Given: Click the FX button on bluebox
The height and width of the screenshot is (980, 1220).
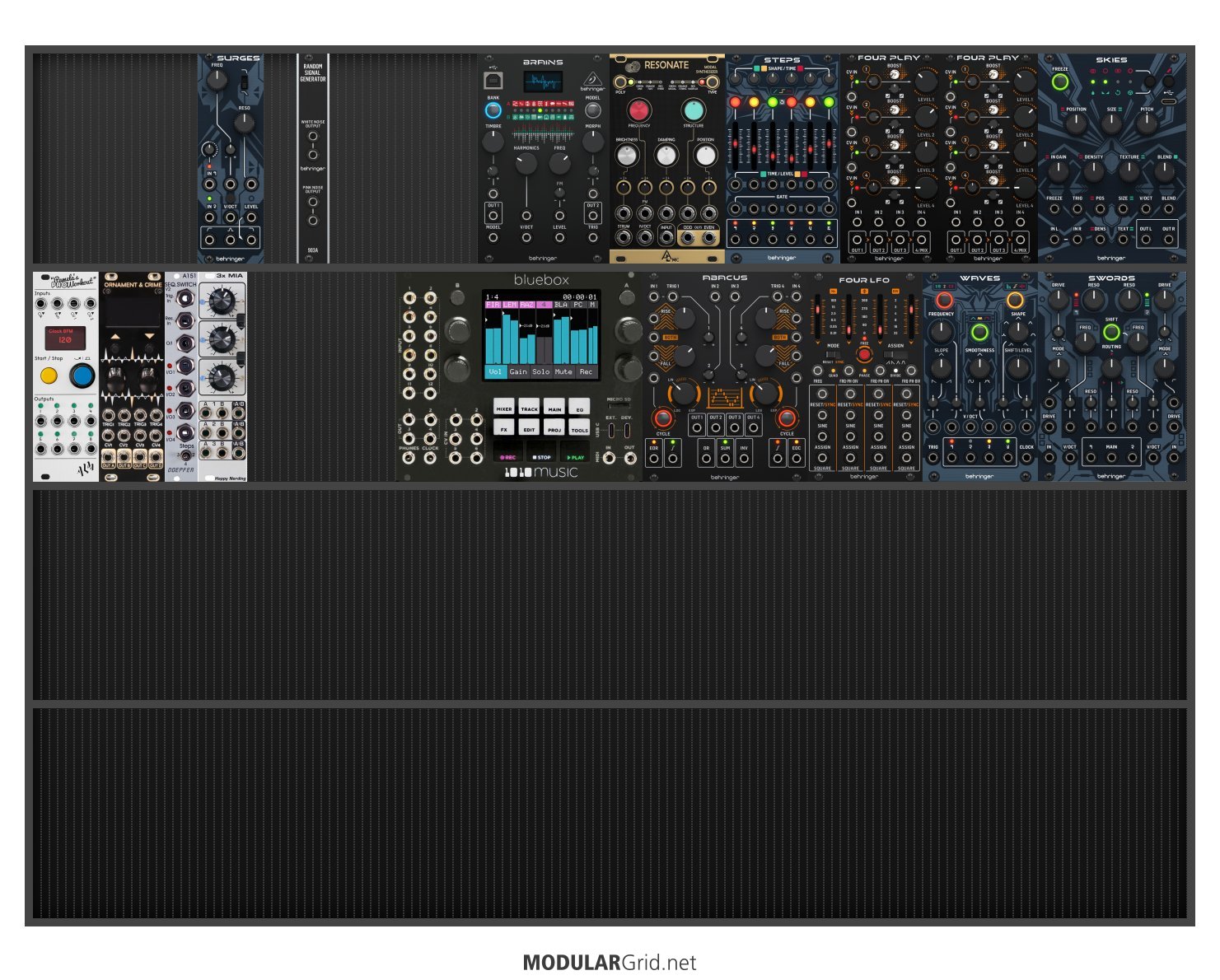Looking at the screenshot, I should [504, 428].
